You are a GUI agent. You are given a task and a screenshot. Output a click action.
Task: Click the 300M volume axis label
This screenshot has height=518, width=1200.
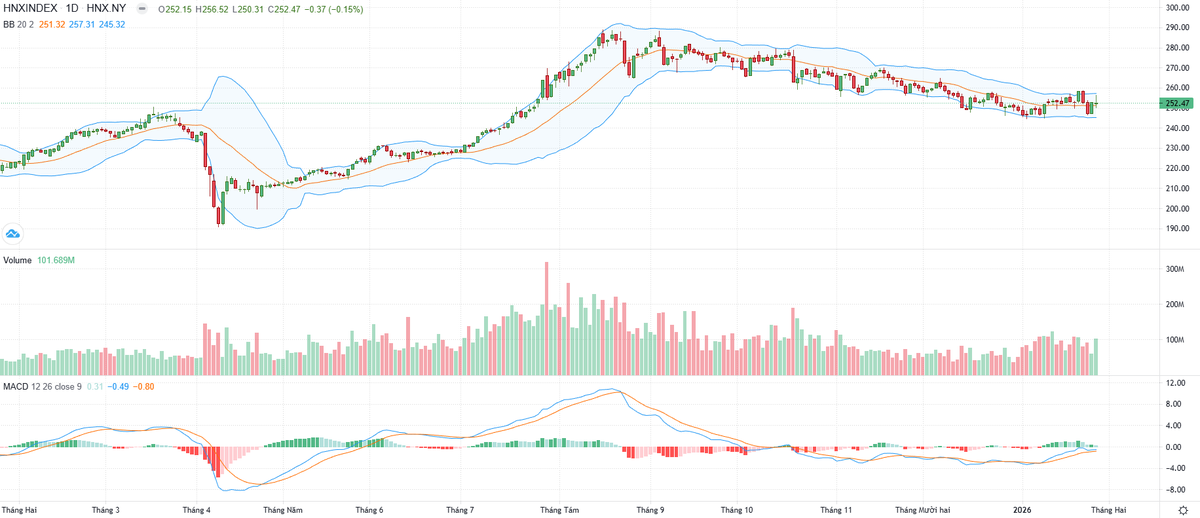1171,270
